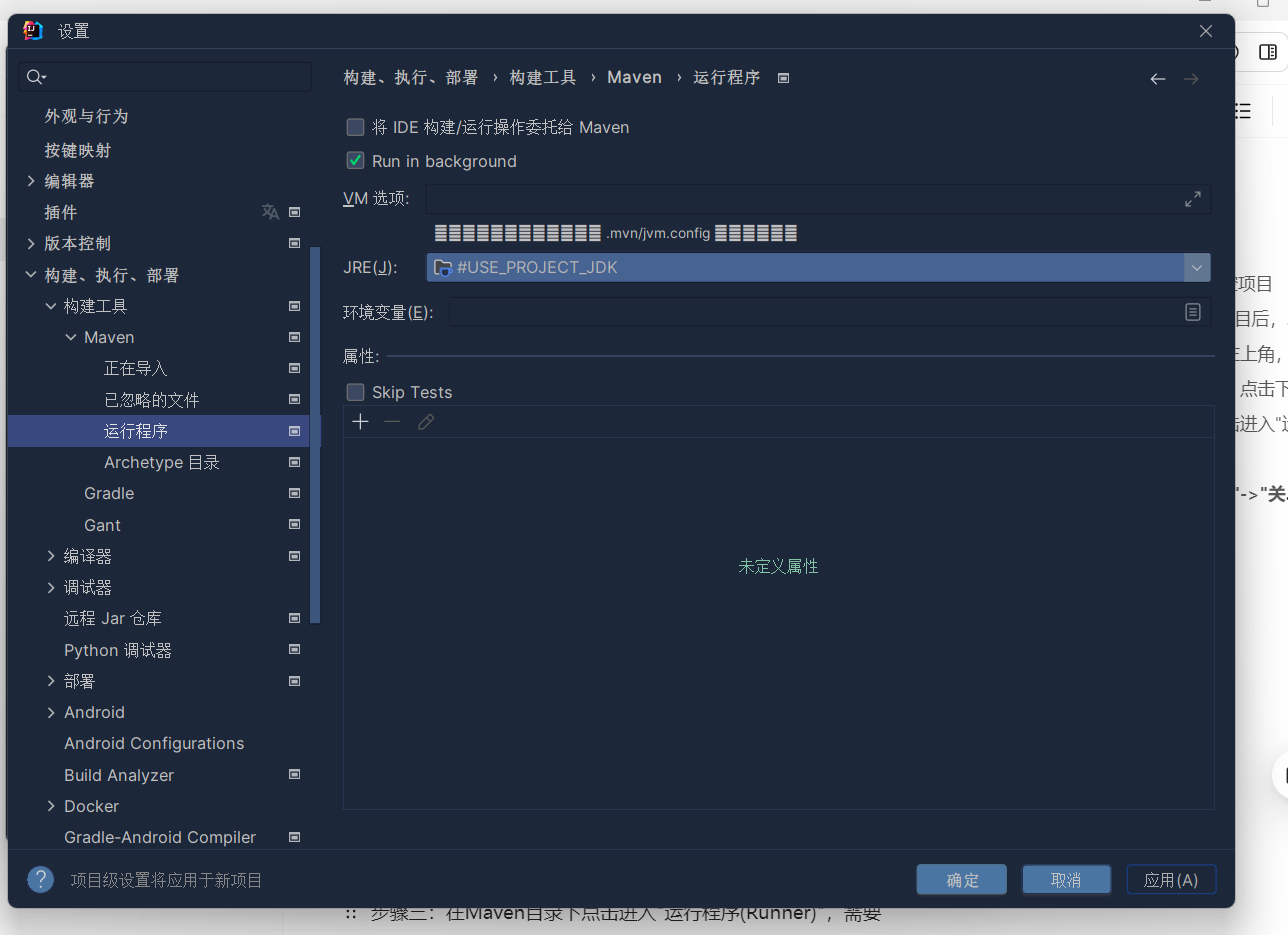Edit property with the pencil icon
Viewport: 1288px width, 935px height.
[x=426, y=422]
